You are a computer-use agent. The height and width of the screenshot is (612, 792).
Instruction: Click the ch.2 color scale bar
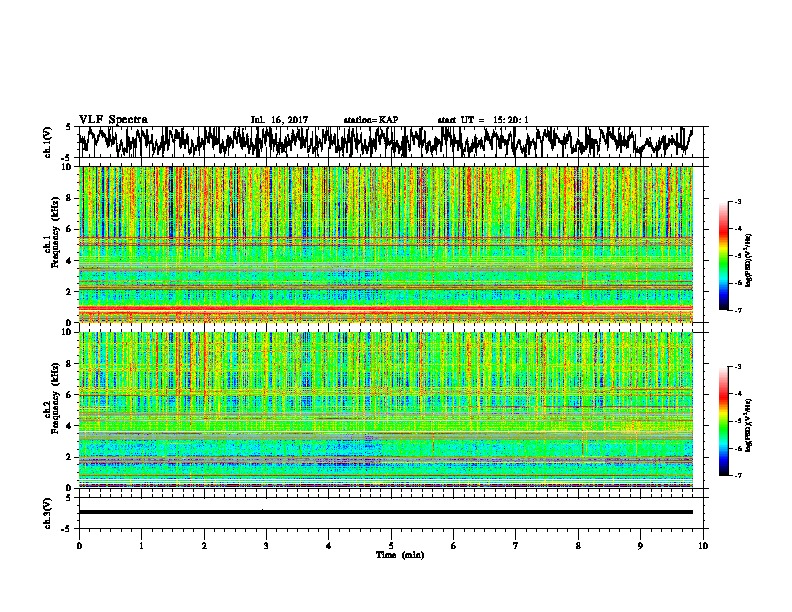pyautogui.click(x=723, y=421)
